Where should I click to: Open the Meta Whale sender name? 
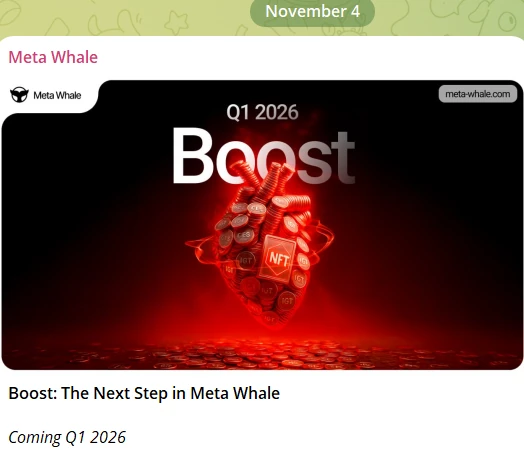click(x=53, y=57)
